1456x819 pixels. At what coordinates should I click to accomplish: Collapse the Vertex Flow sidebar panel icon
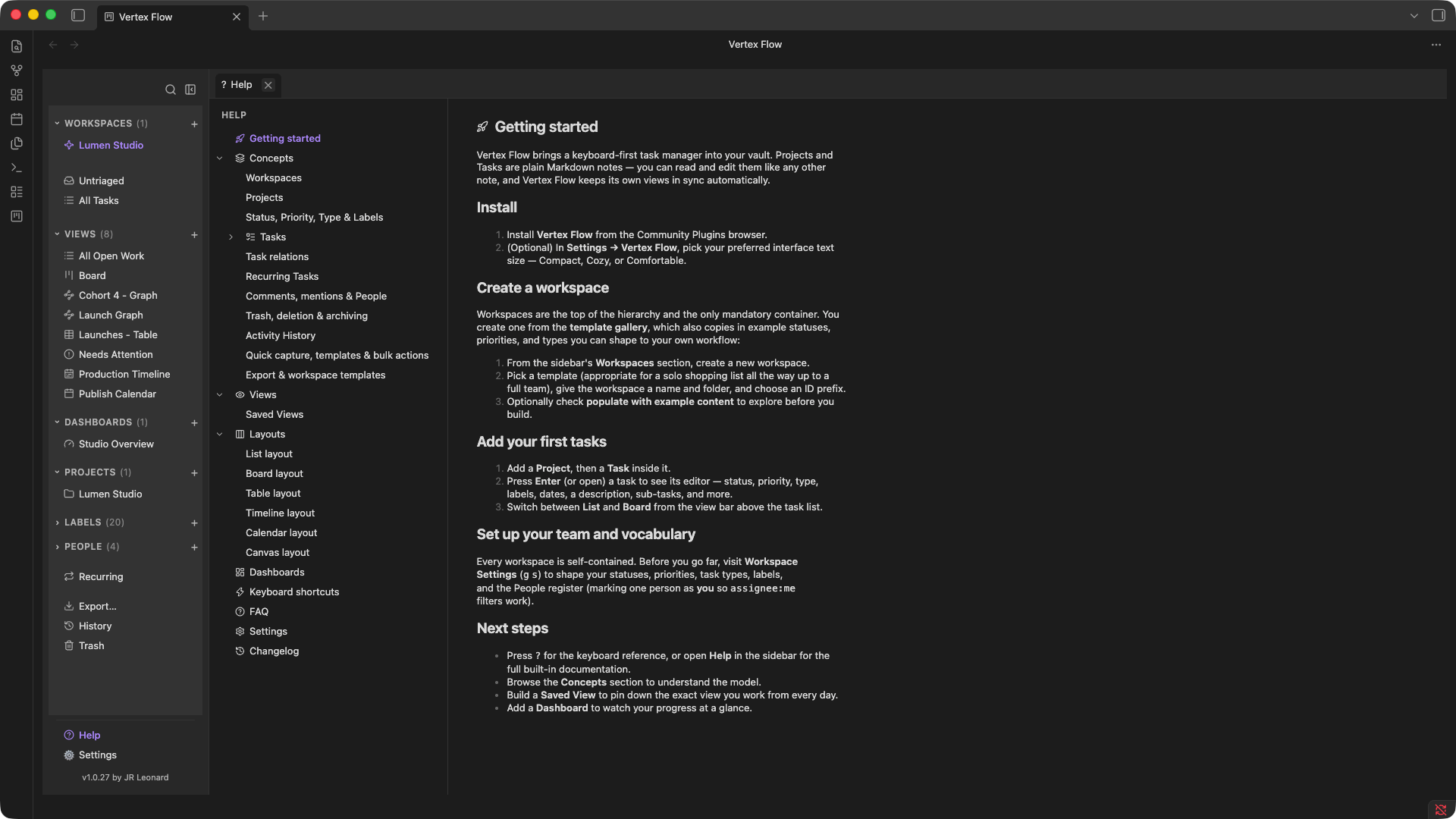click(x=190, y=89)
